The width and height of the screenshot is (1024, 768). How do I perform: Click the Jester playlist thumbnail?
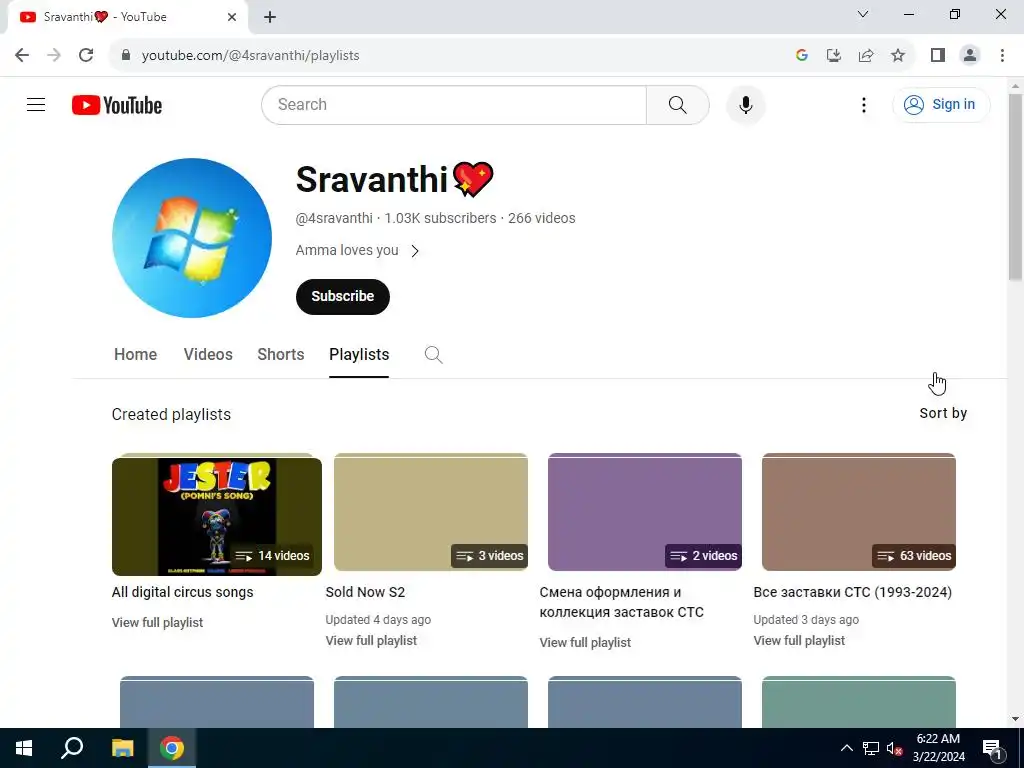click(216, 516)
